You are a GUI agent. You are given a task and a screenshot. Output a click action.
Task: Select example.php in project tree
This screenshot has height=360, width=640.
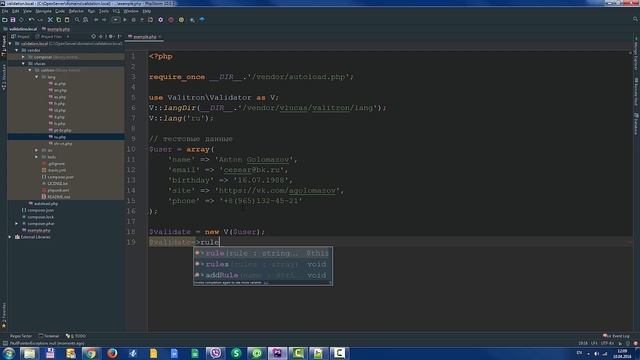pos(39,230)
